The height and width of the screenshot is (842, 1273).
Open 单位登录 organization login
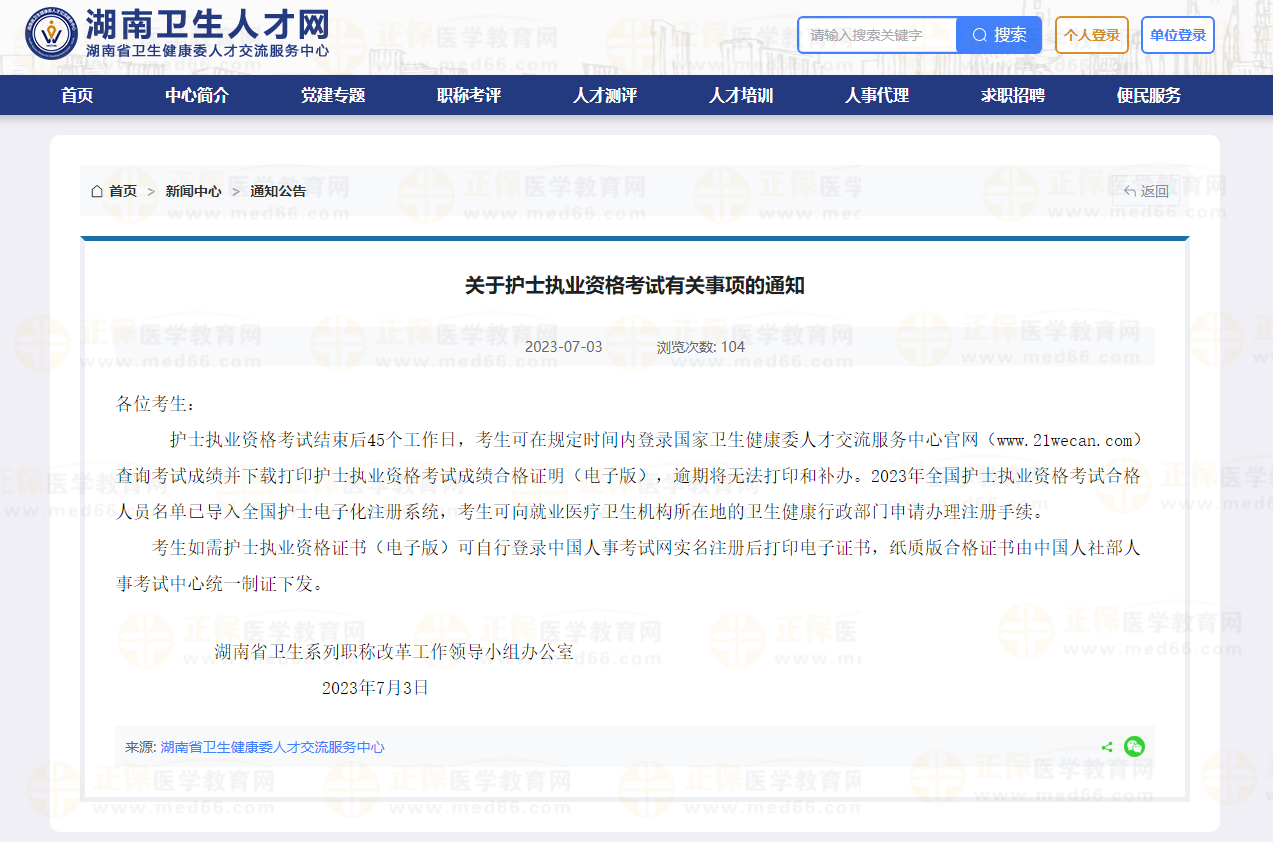pos(1177,35)
